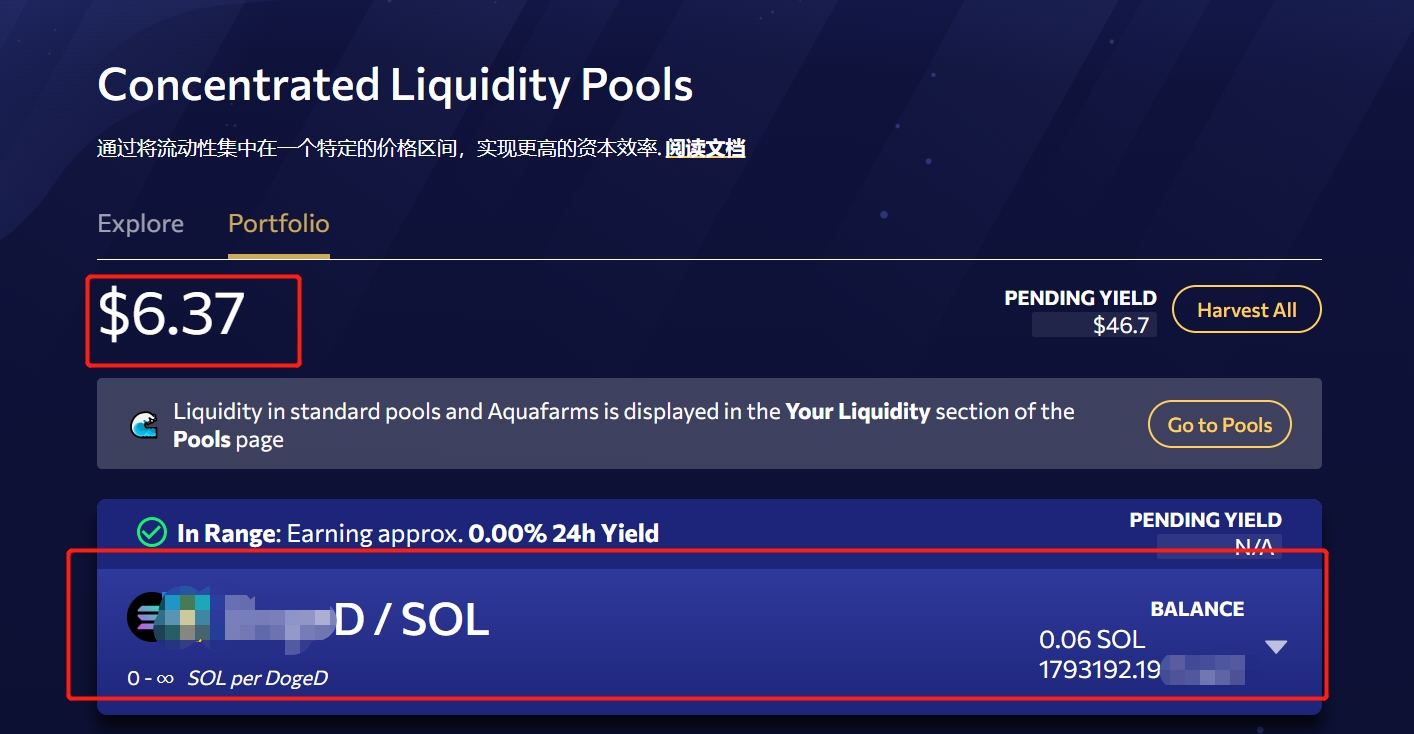
Task: Click the 0 - ∞ price range text
Action: (150, 678)
